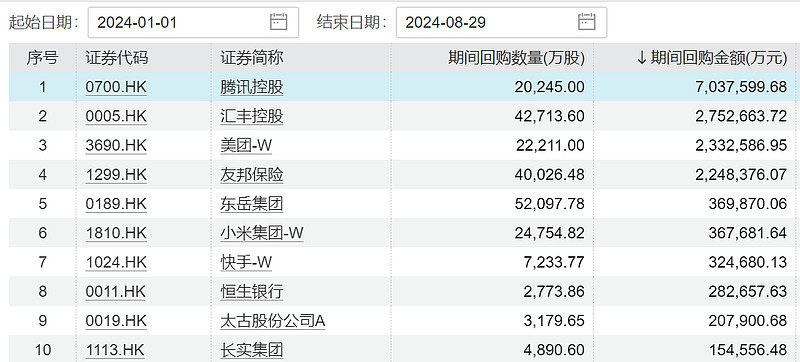This screenshot has height=362, width=800.
Task: Open stock code link 0700.HK
Action: (116, 87)
